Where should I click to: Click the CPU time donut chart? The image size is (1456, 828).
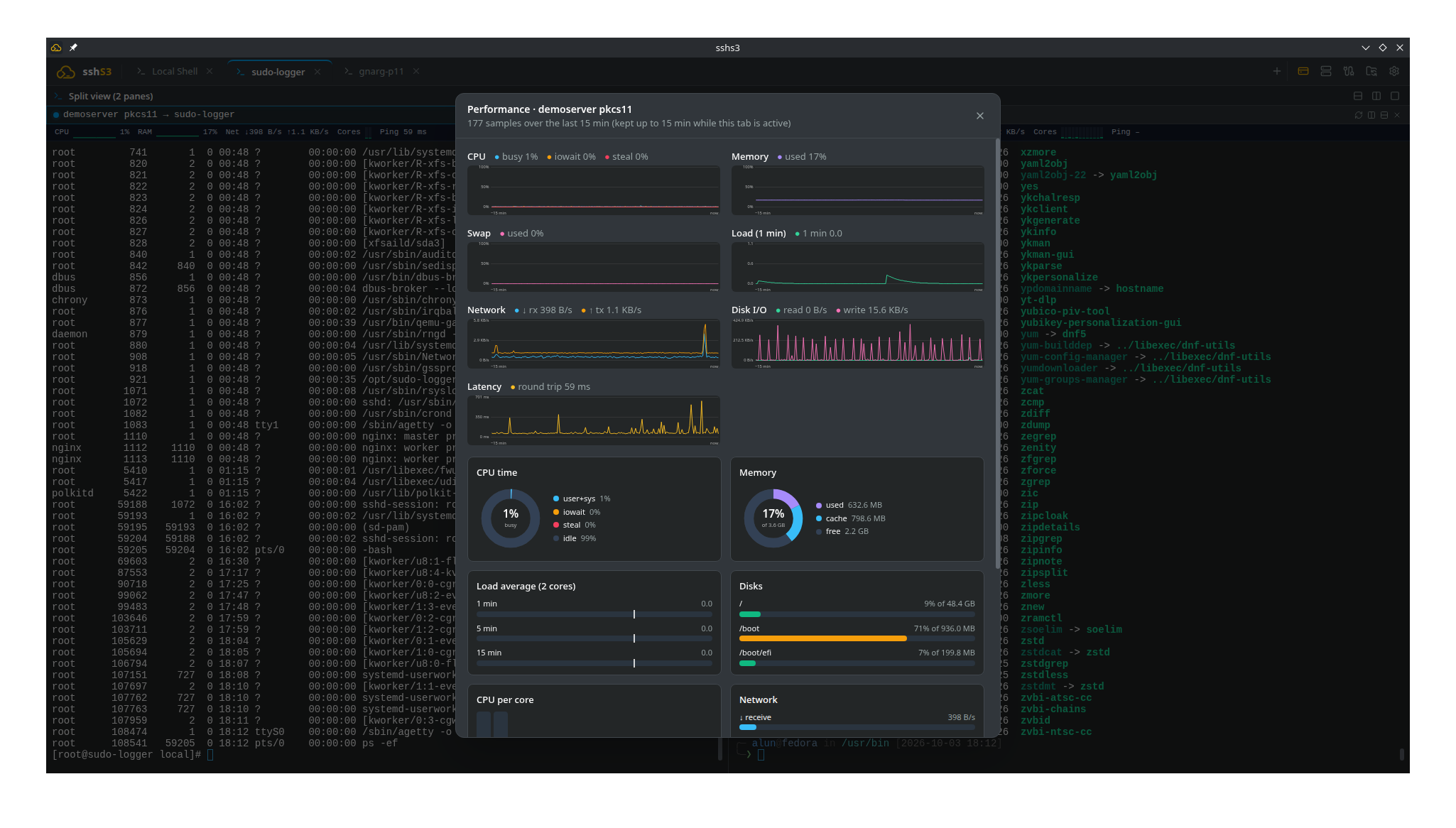(511, 518)
